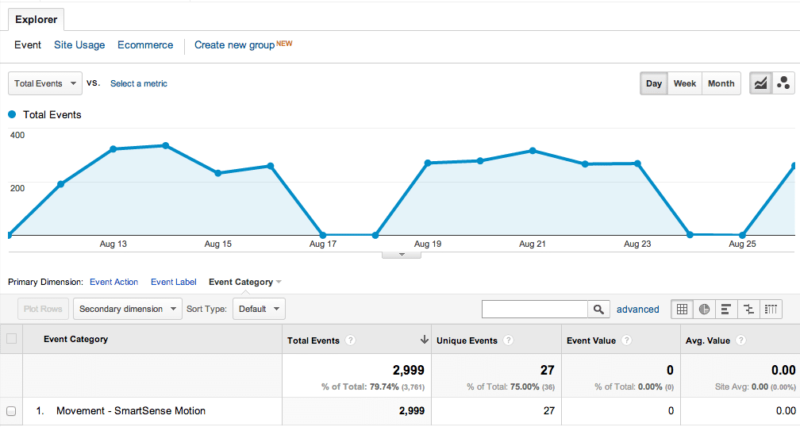
Task: Open the Ecommerce tab
Action: 145,45
